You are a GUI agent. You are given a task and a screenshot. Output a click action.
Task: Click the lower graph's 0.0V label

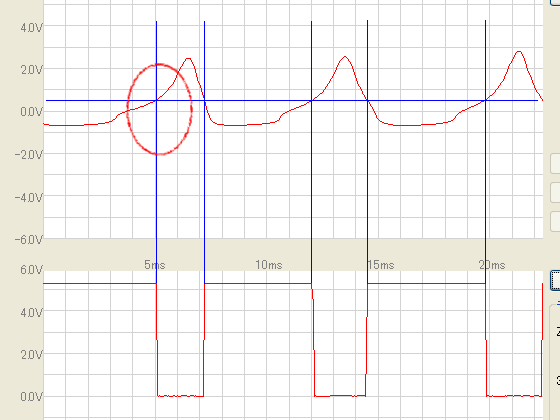pyautogui.click(x=31, y=397)
